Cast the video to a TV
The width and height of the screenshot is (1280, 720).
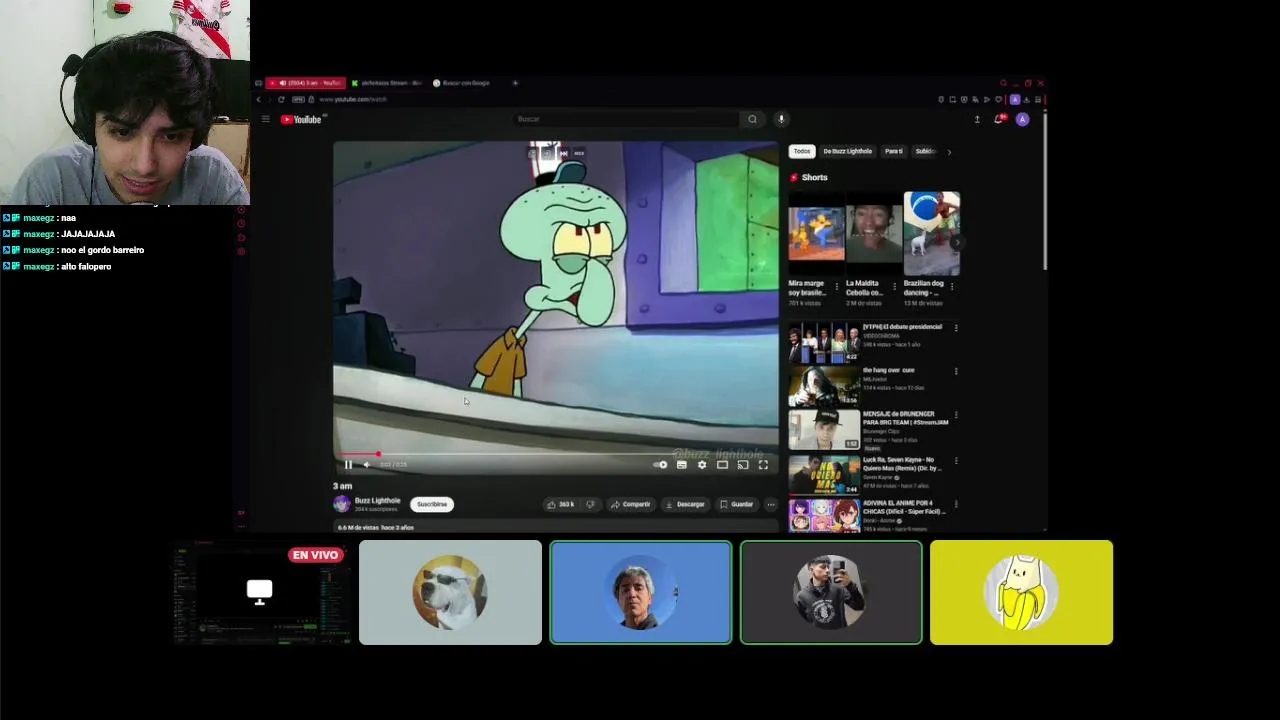[742, 464]
